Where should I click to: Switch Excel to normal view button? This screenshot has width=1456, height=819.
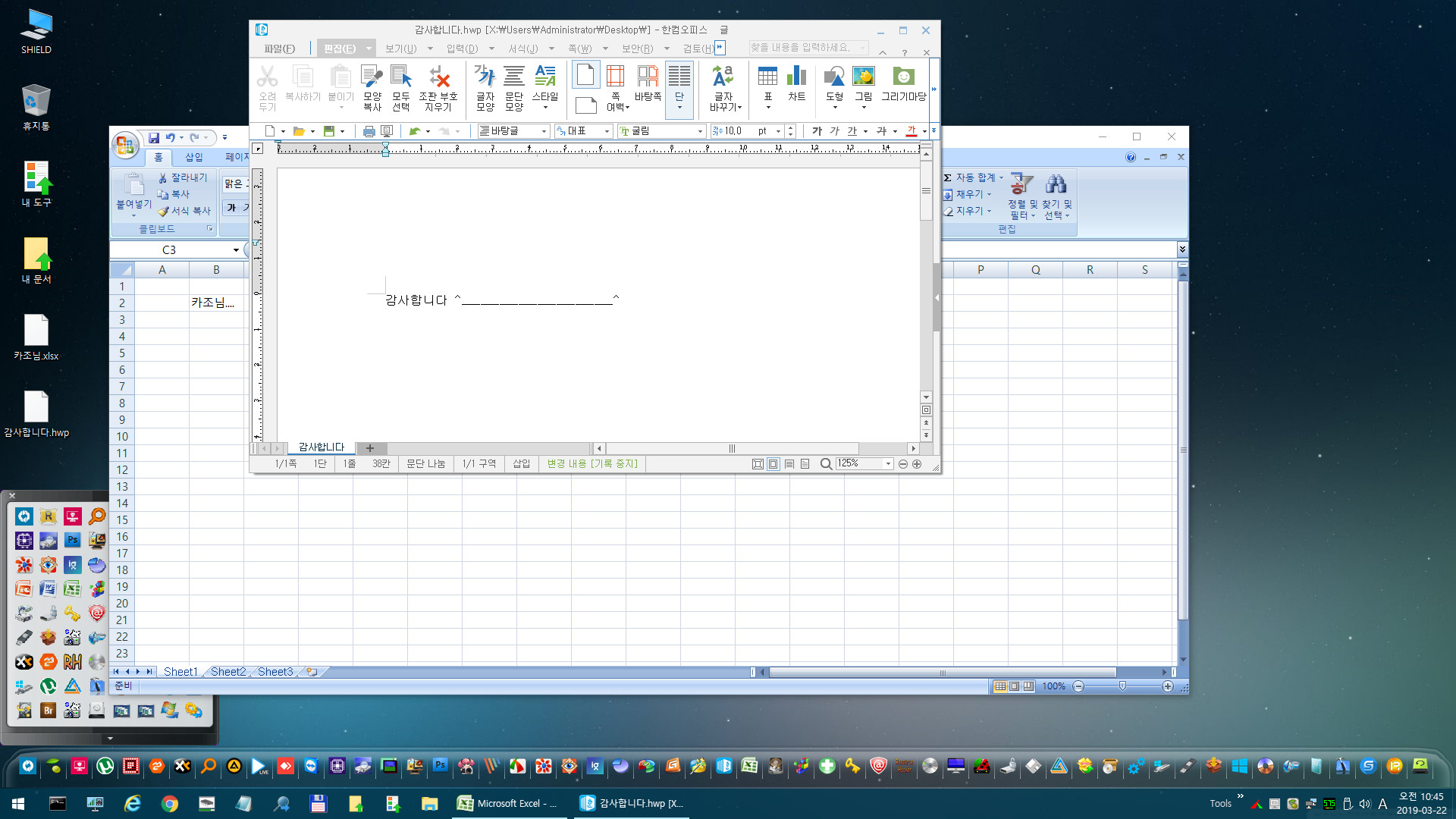pos(1000,686)
